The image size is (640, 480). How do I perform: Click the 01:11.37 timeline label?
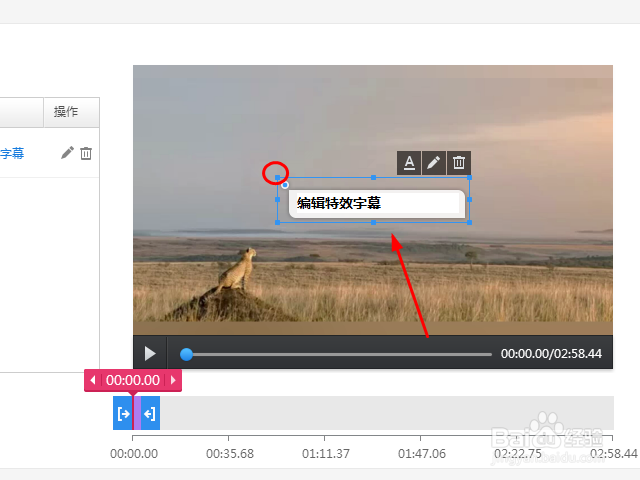coord(326,454)
